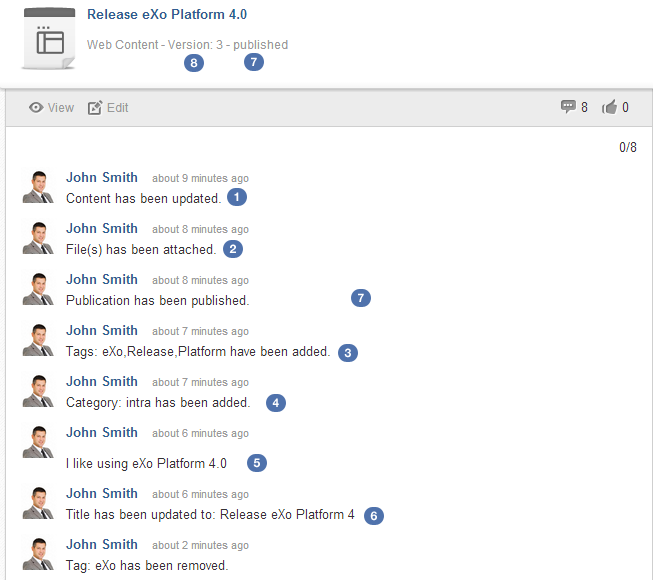
Task: Click the 'about 9 minutes ago' timestamp
Action: click(200, 178)
